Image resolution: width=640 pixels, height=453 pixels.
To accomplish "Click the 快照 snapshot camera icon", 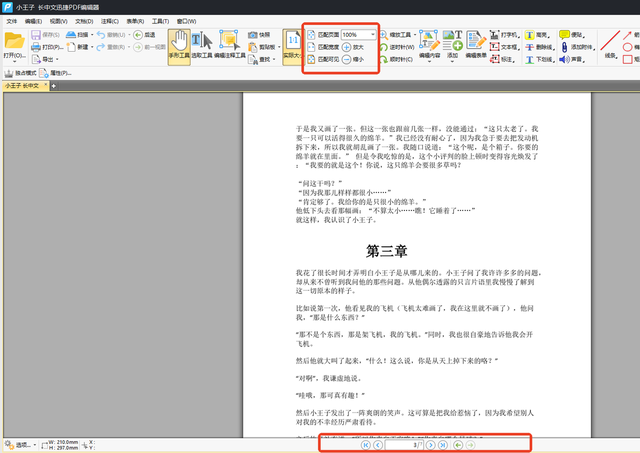I will (x=253, y=35).
